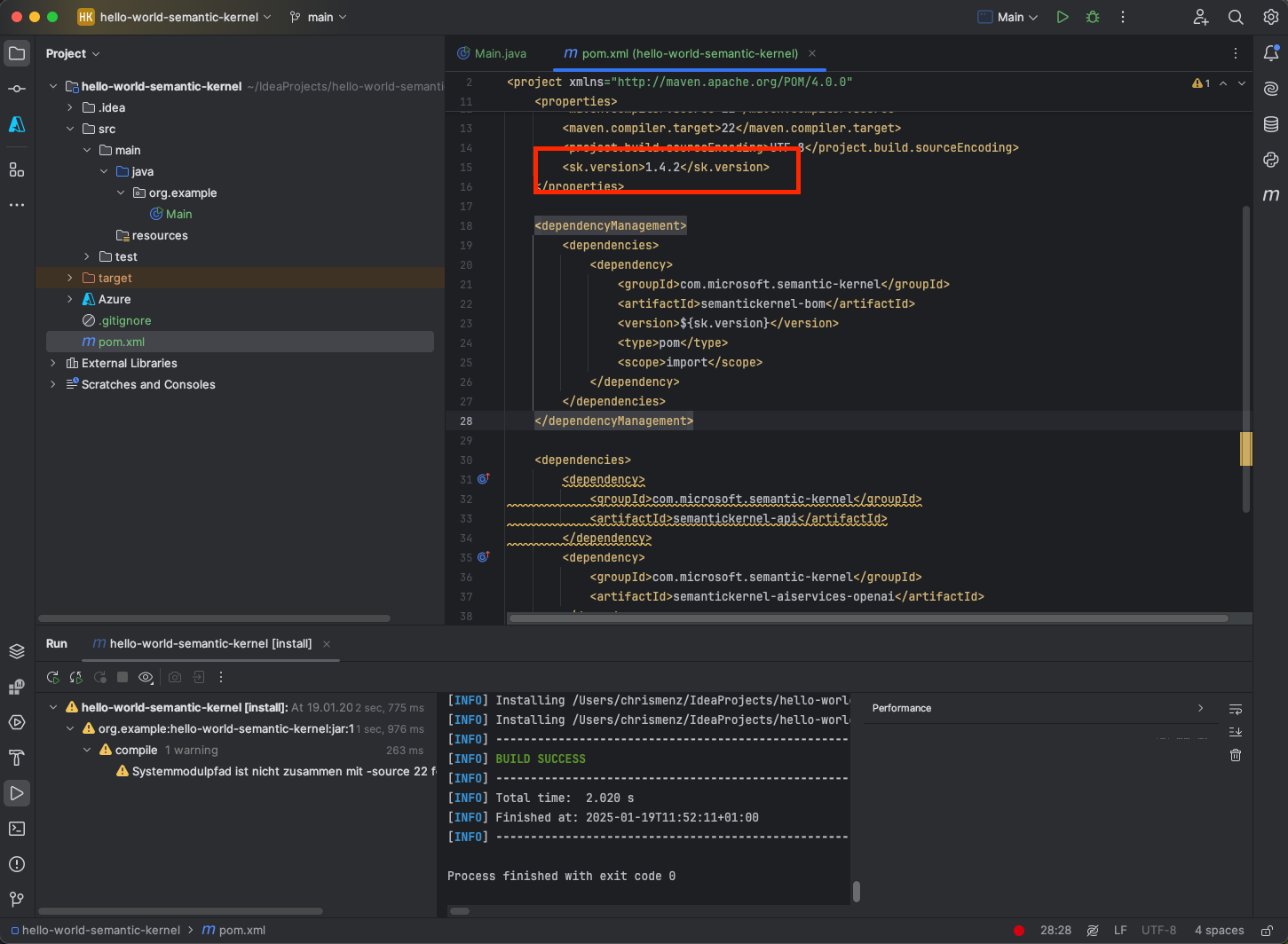Expand the Performance section arrow
This screenshot has width=1288, height=944.
click(1200, 708)
